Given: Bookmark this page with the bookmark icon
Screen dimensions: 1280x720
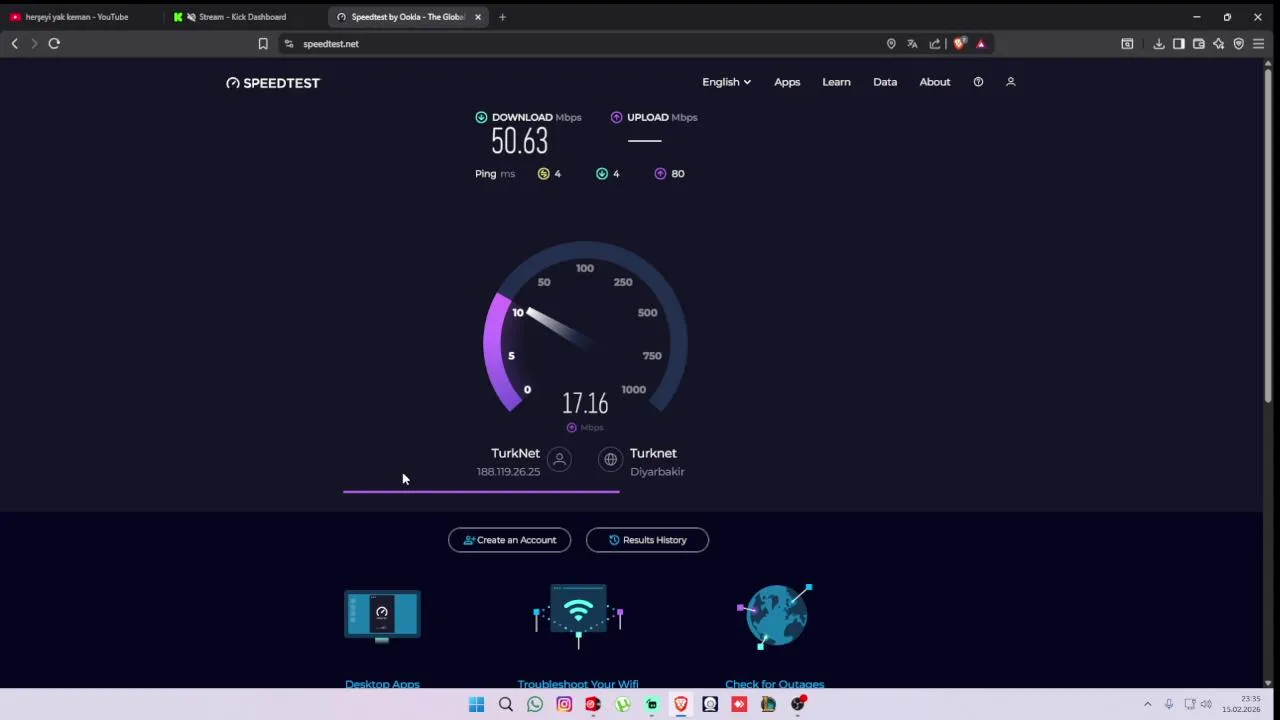Looking at the screenshot, I should click(x=263, y=44).
